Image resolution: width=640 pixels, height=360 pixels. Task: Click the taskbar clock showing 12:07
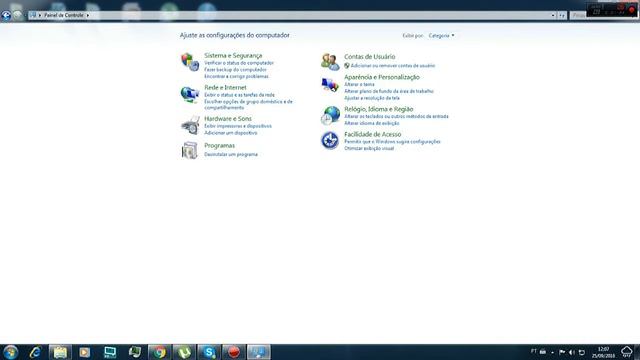click(x=603, y=352)
